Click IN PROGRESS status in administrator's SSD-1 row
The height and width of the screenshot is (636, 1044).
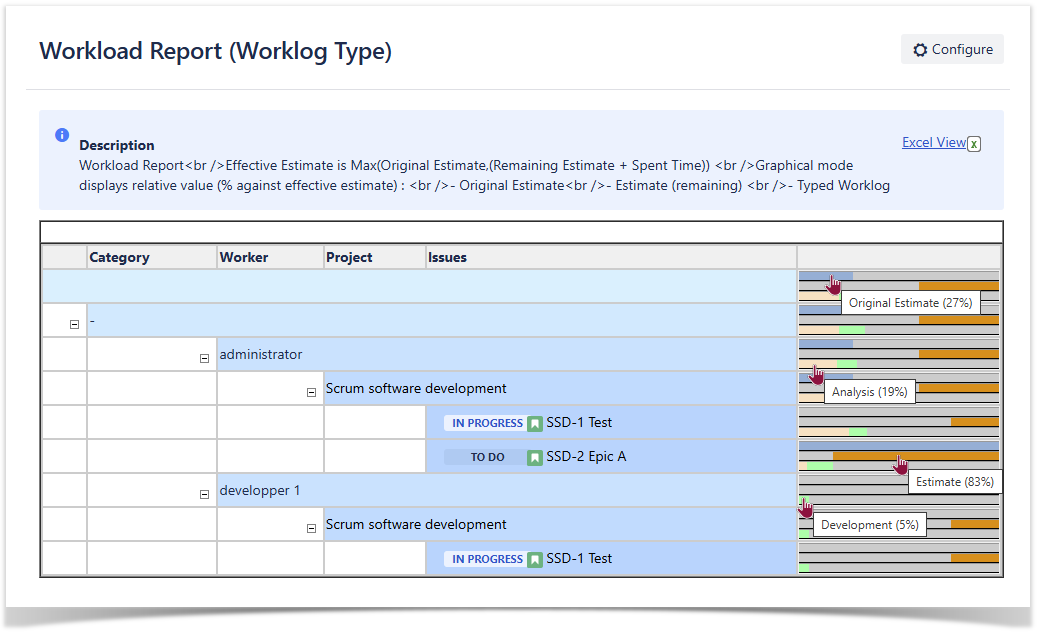click(487, 423)
